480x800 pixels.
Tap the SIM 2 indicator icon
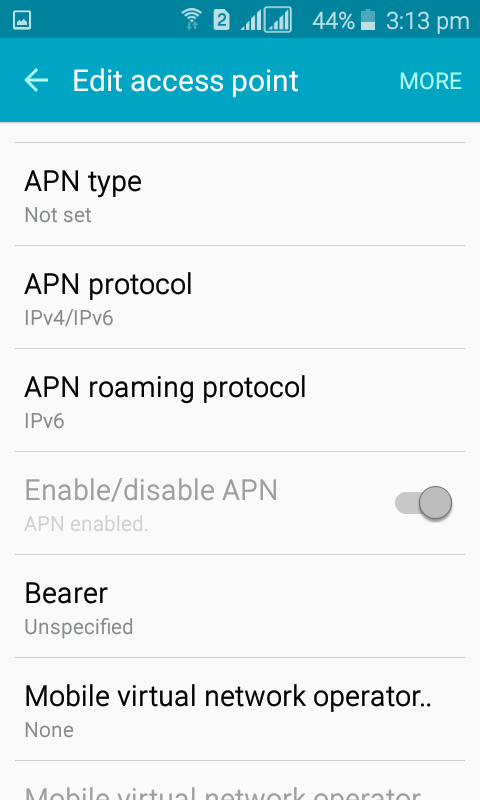pyautogui.click(x=221, y=20)
